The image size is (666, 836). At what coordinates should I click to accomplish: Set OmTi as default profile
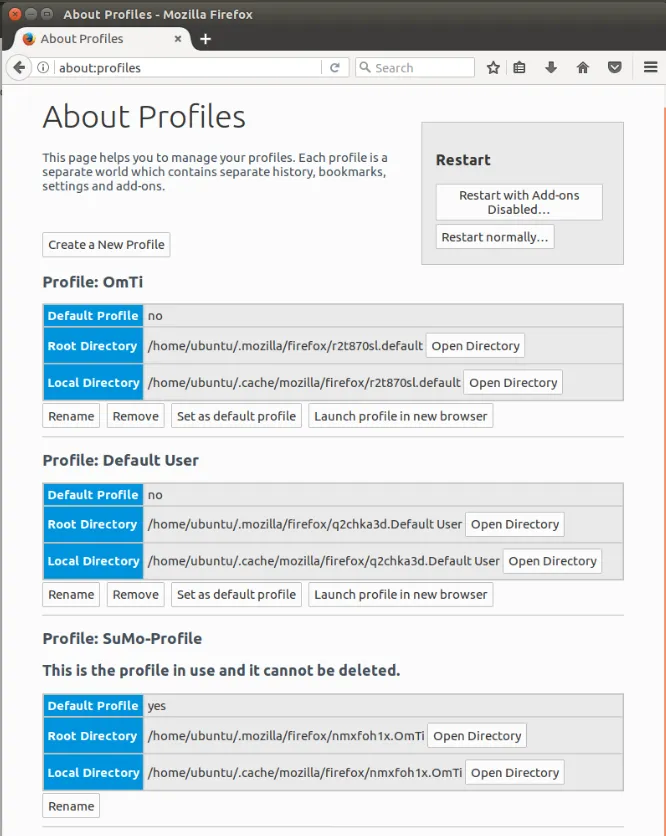pos(236,415)
